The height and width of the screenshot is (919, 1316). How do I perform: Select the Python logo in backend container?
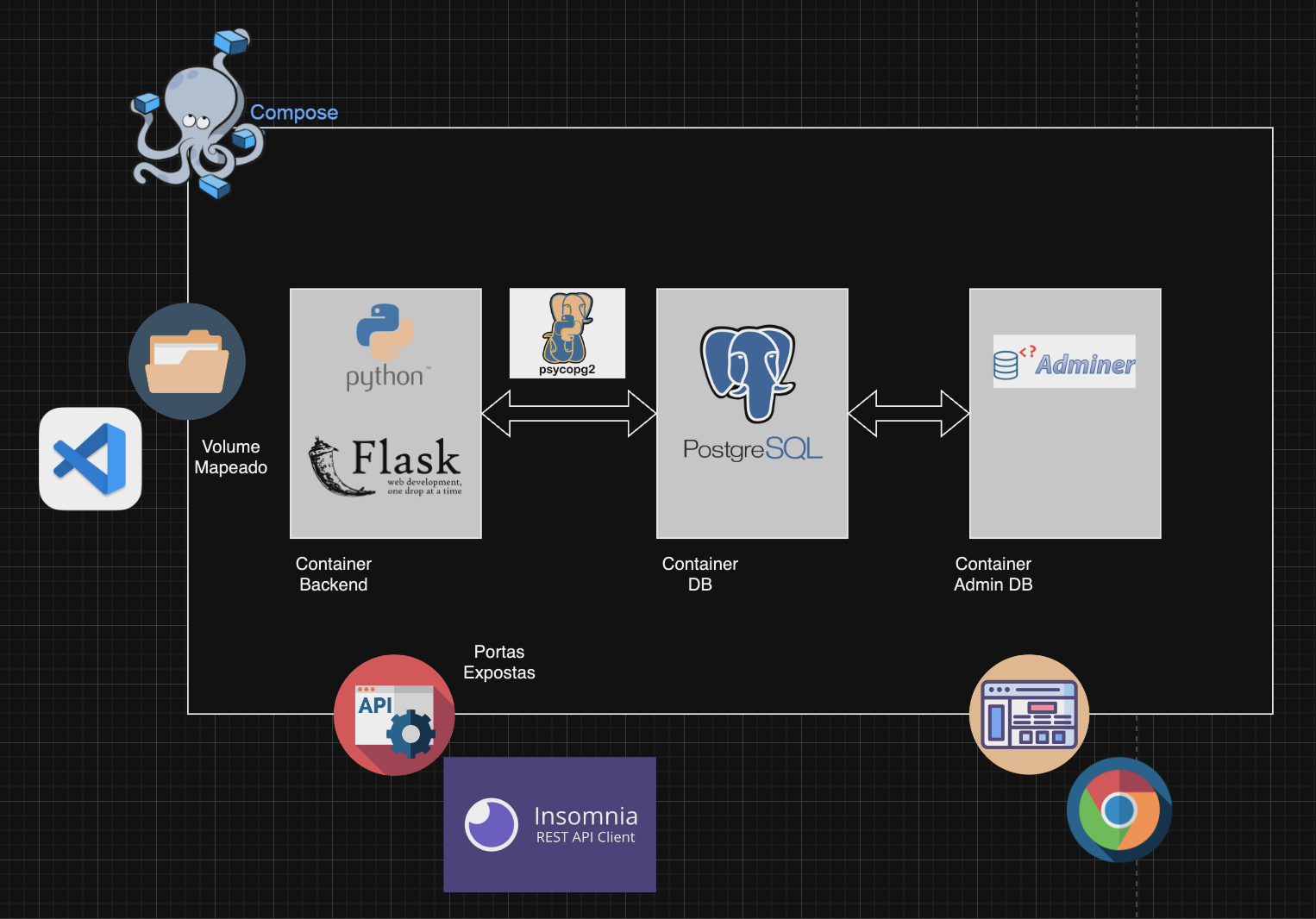(386, 347)
